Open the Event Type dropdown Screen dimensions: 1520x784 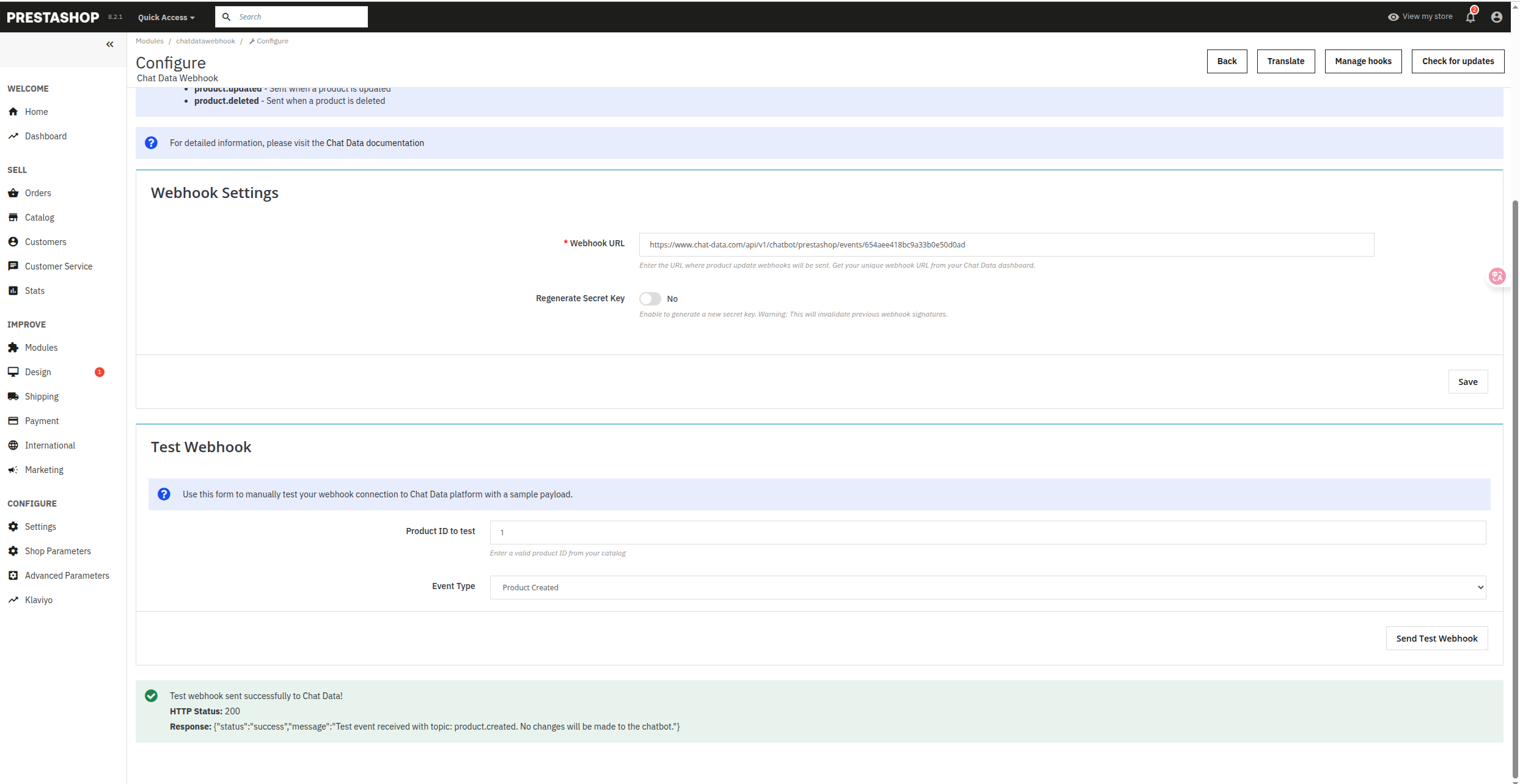tap(988, 587)
